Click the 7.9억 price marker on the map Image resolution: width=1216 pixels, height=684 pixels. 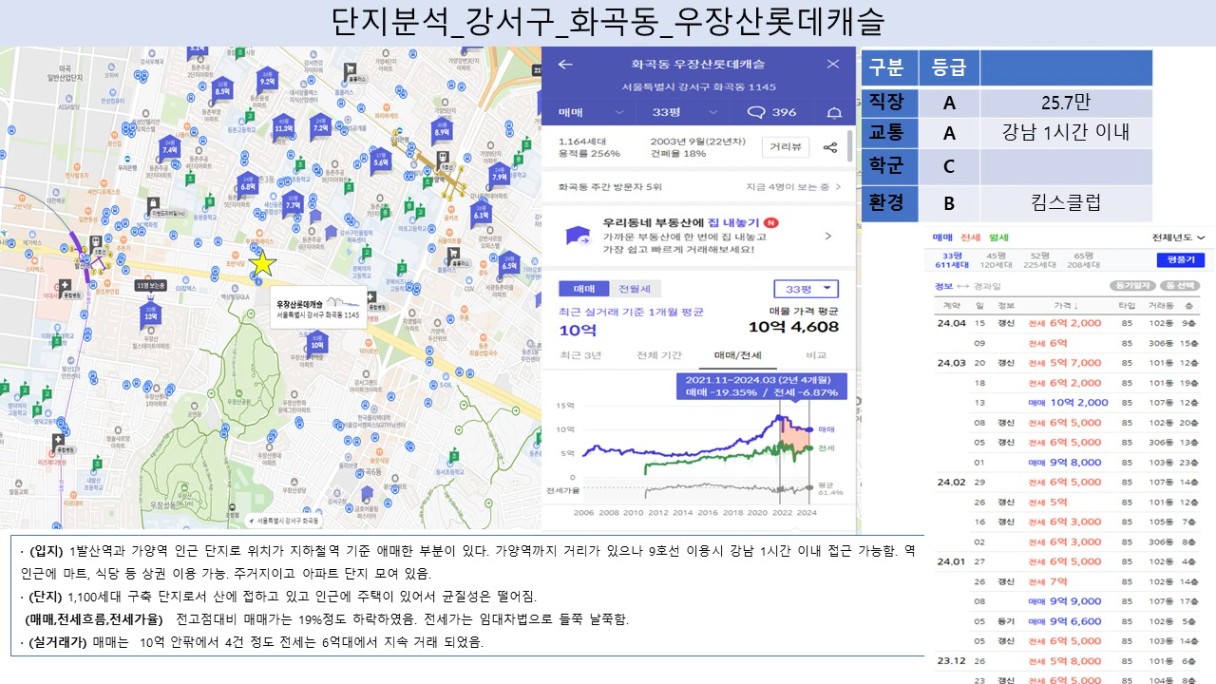coord(500,173)
